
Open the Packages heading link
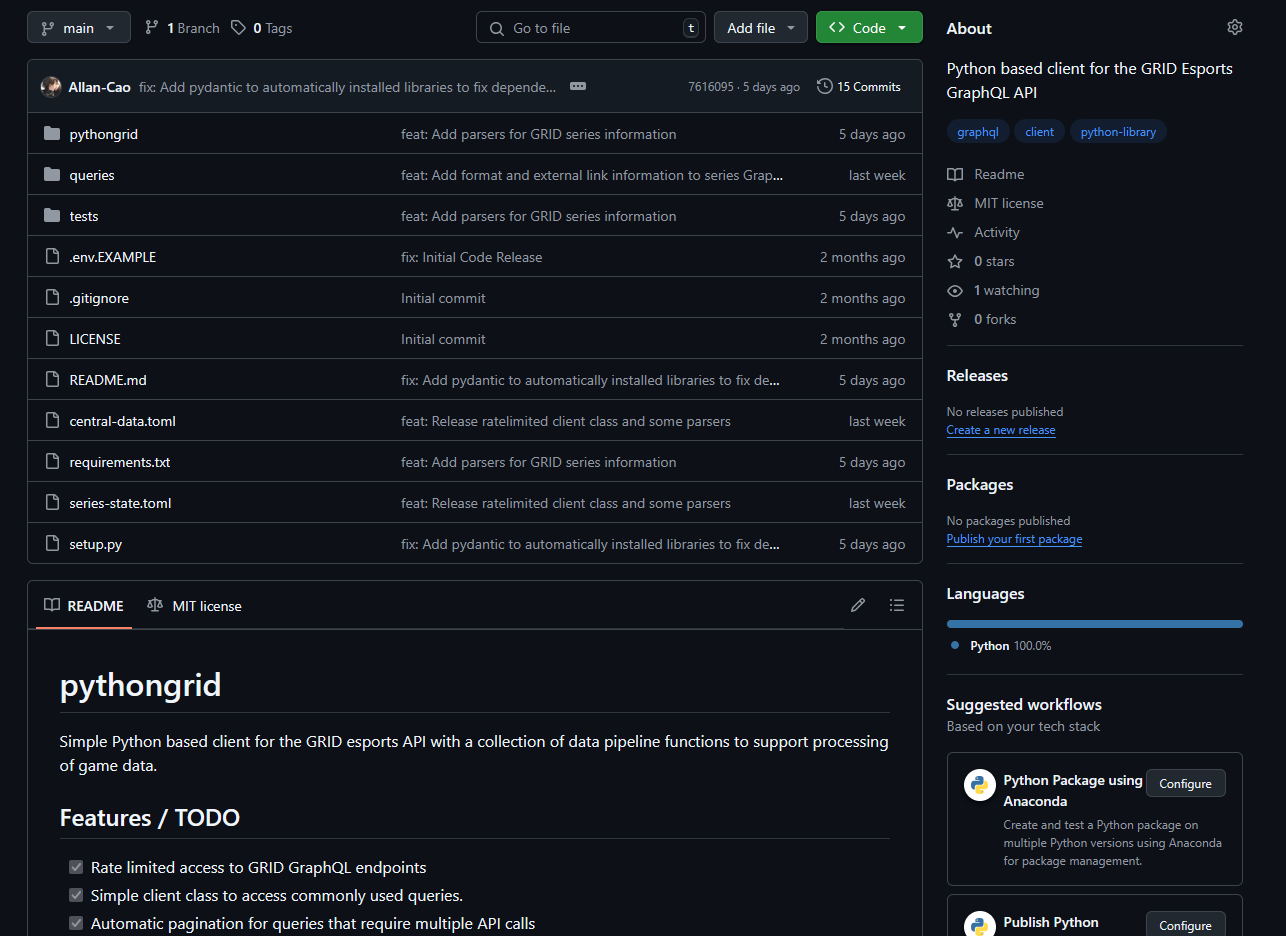[x=980, y=485]
